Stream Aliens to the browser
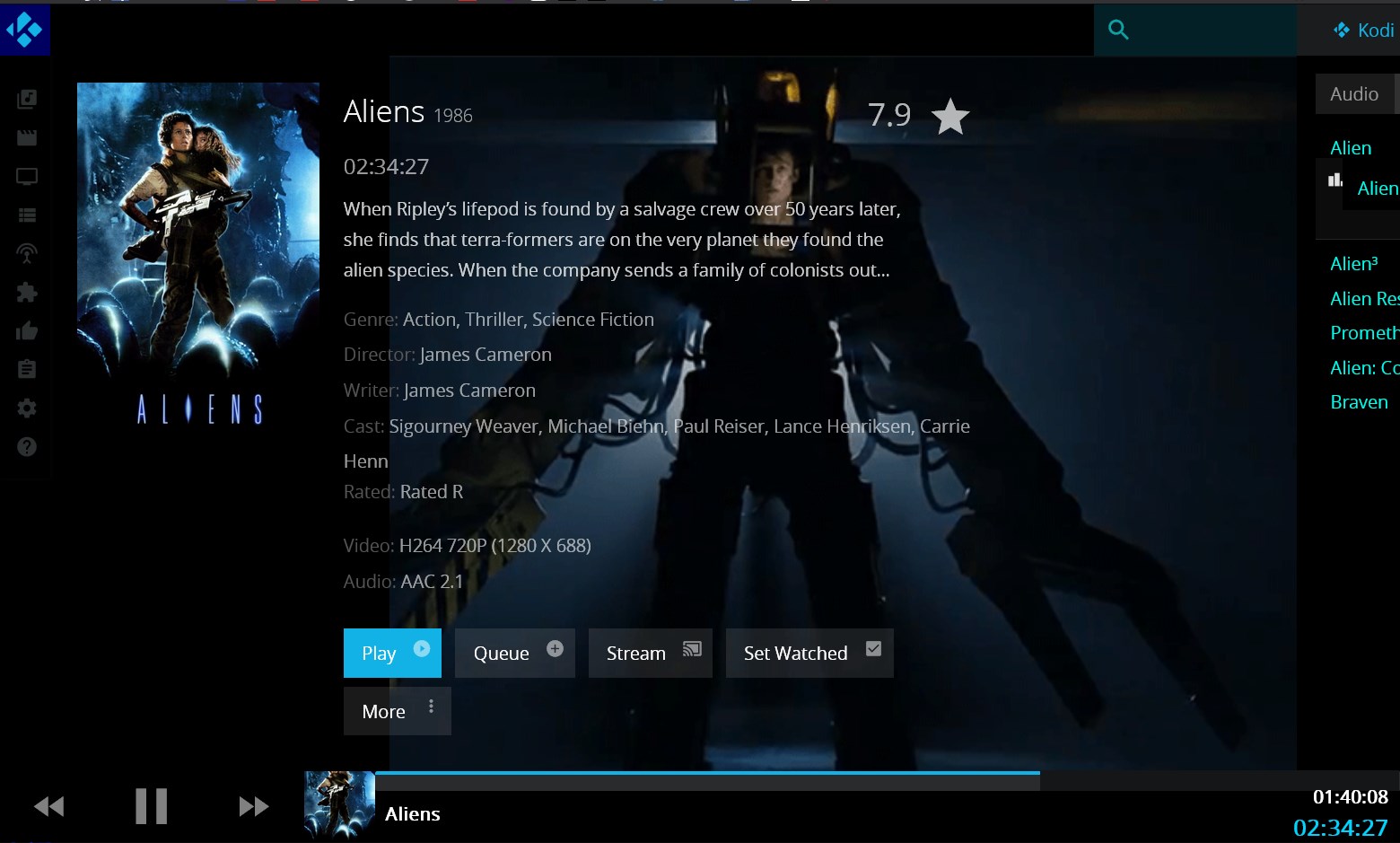 tap(651, 653)
